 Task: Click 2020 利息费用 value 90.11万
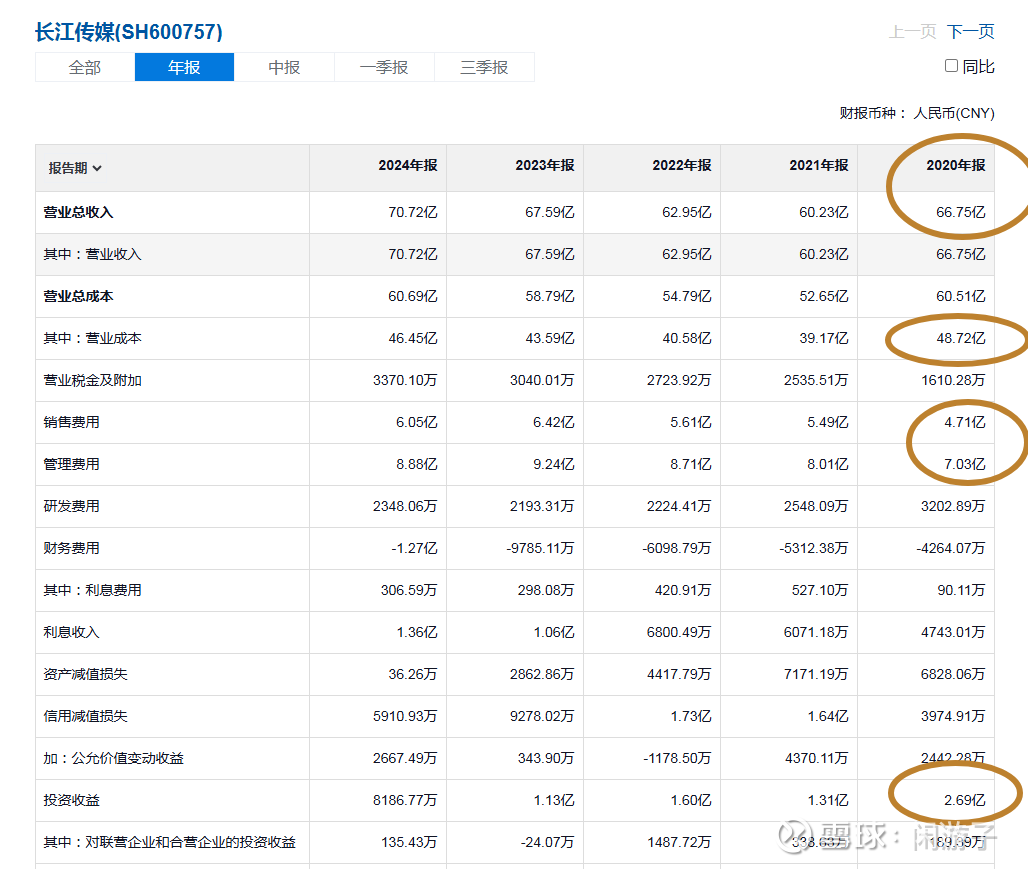pyautogui.click(x=961, y=590)
